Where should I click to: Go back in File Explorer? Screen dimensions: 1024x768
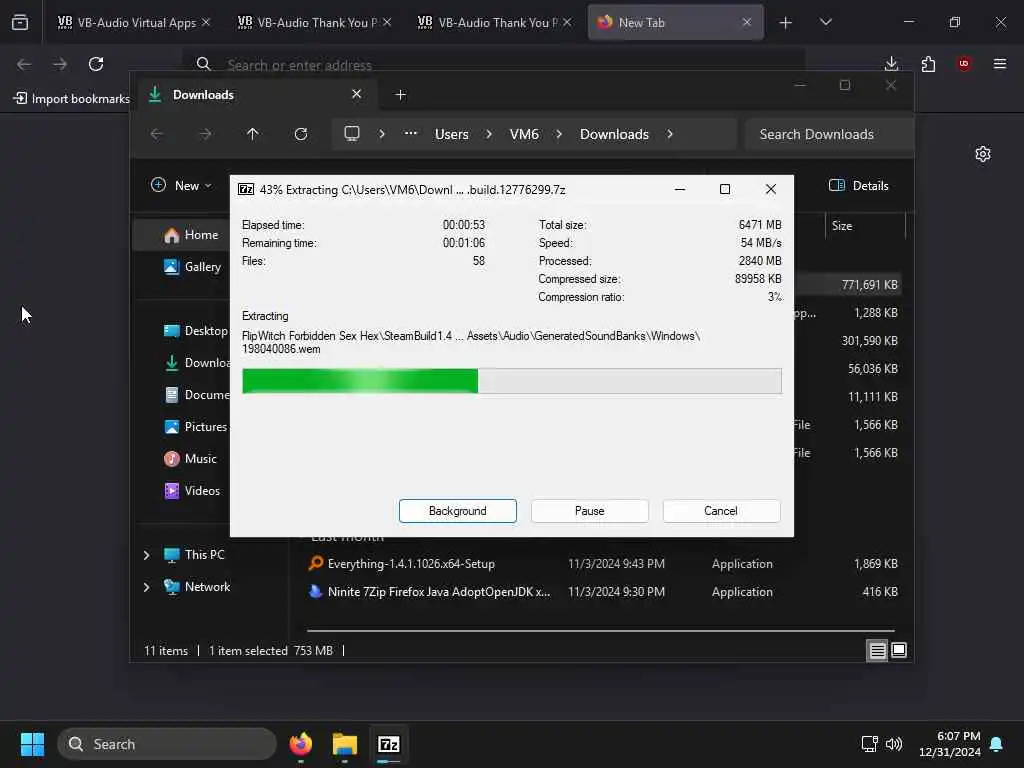157,134
